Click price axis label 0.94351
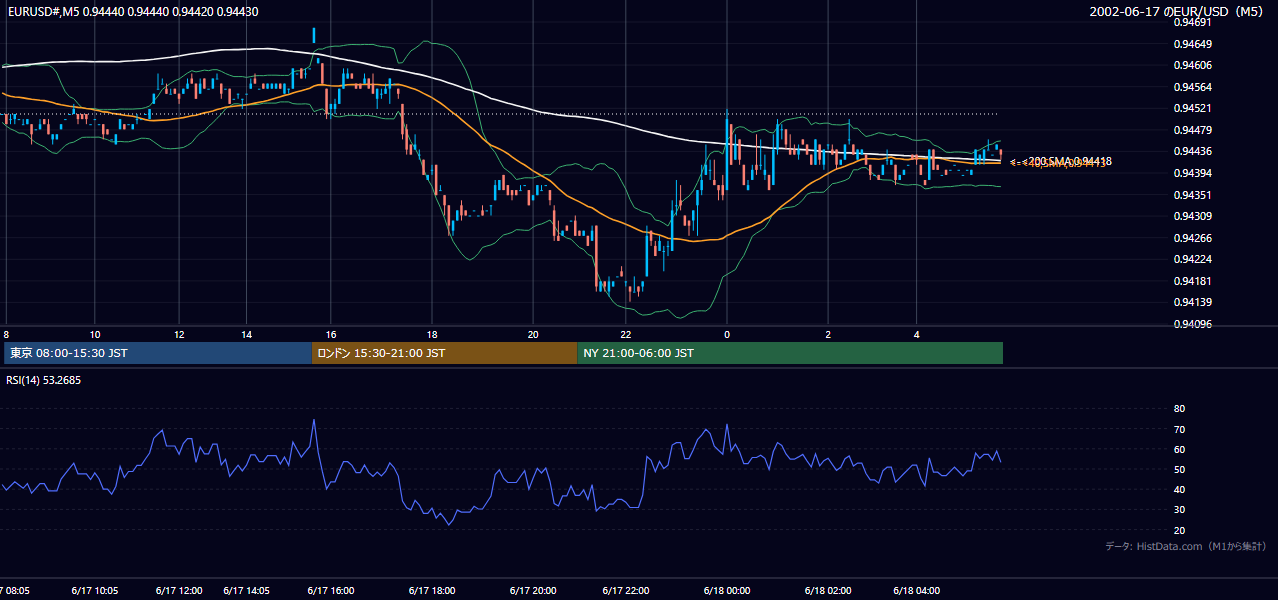 pos(1193,195)
